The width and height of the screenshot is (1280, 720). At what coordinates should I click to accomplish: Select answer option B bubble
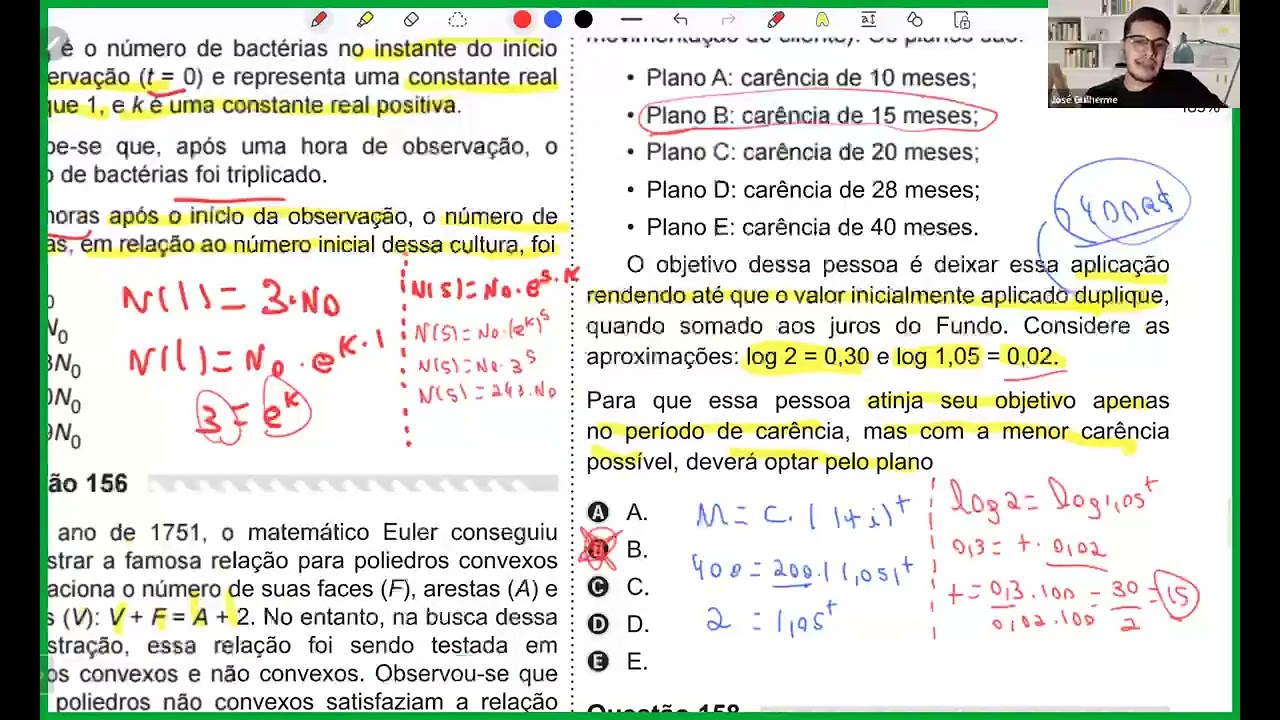click(598, 549)
